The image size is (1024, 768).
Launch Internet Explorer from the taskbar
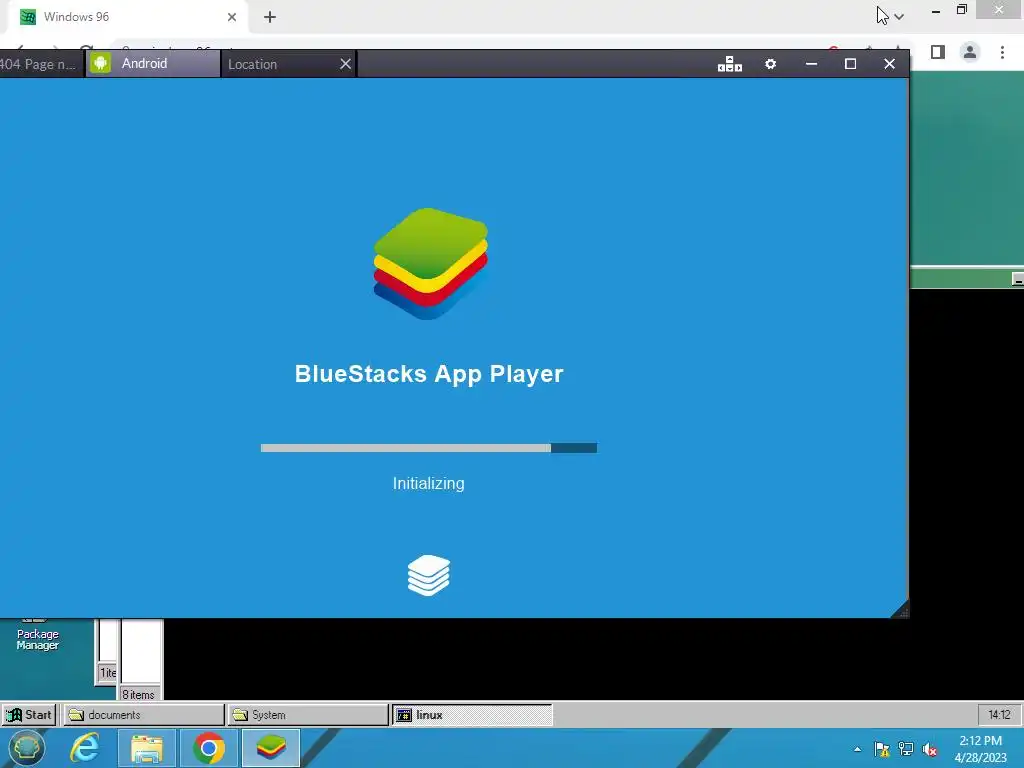click(x=86, y=748)
